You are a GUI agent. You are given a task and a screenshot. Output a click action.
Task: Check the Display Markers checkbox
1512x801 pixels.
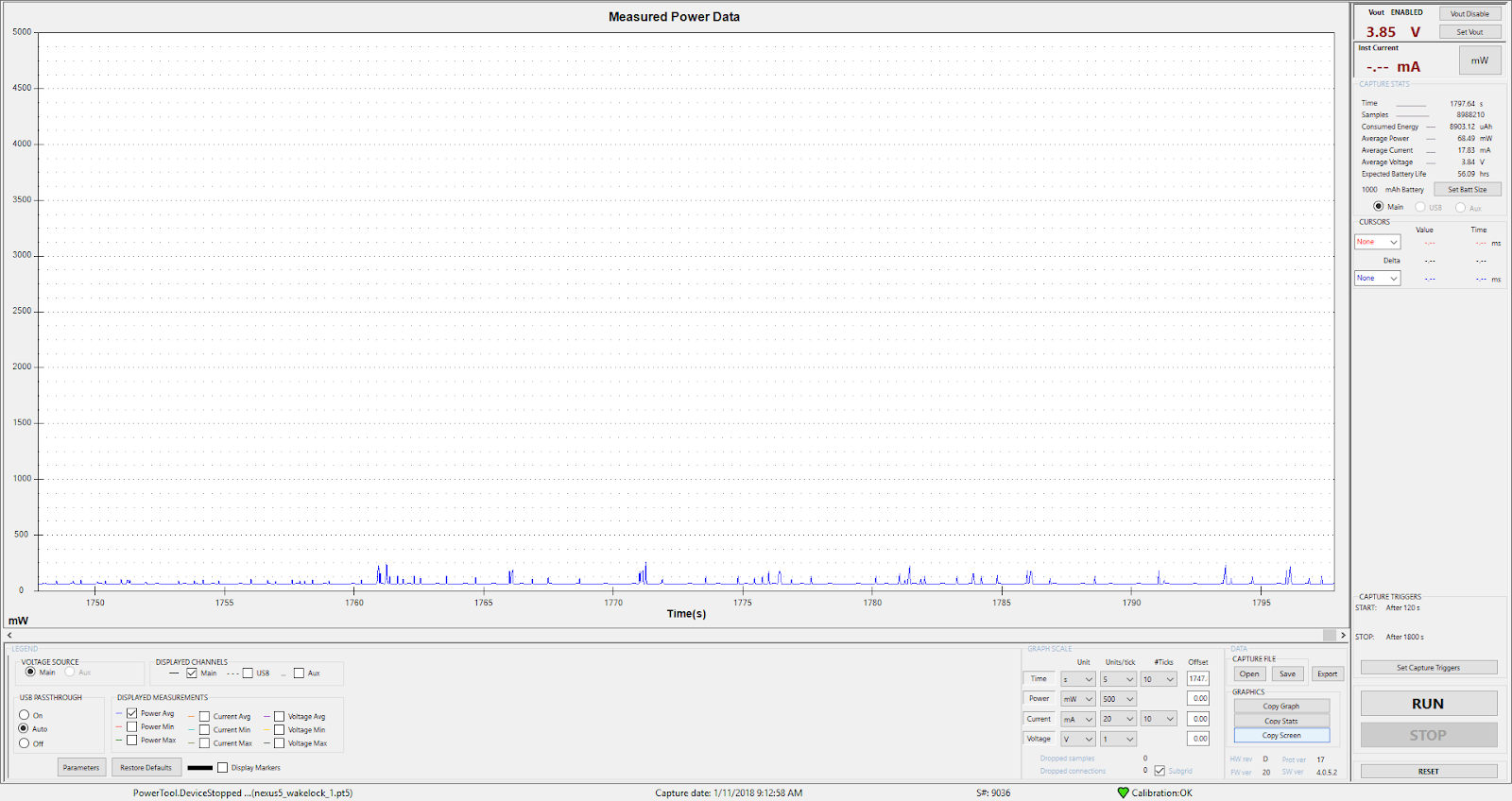(223, 767)
